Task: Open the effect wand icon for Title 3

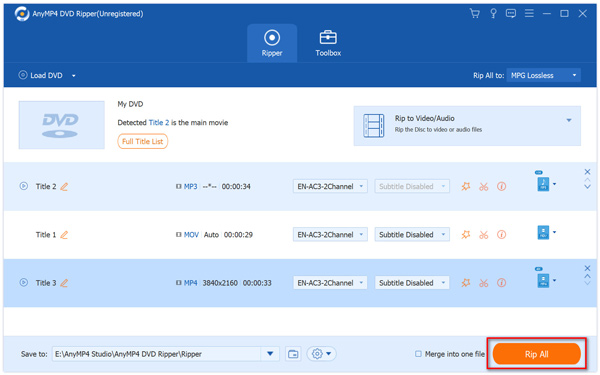Action: point(466,283)
